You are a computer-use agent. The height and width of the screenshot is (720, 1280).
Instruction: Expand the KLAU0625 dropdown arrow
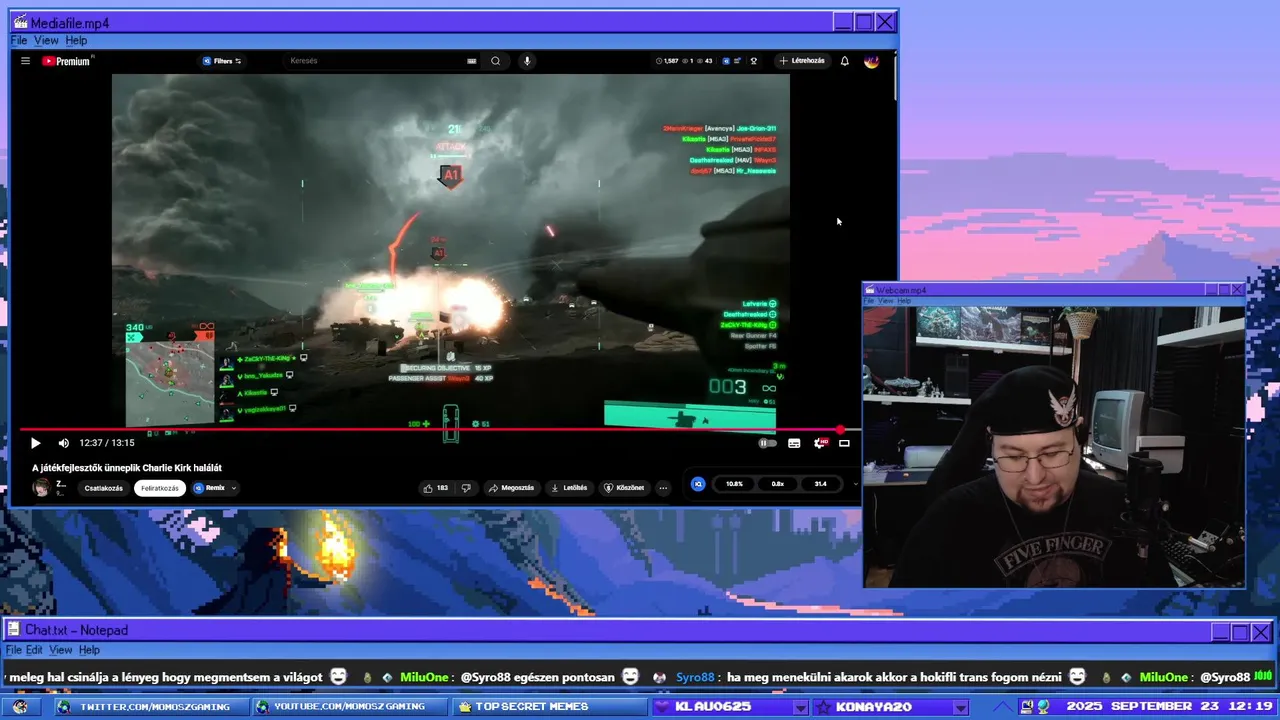point(800,708)
